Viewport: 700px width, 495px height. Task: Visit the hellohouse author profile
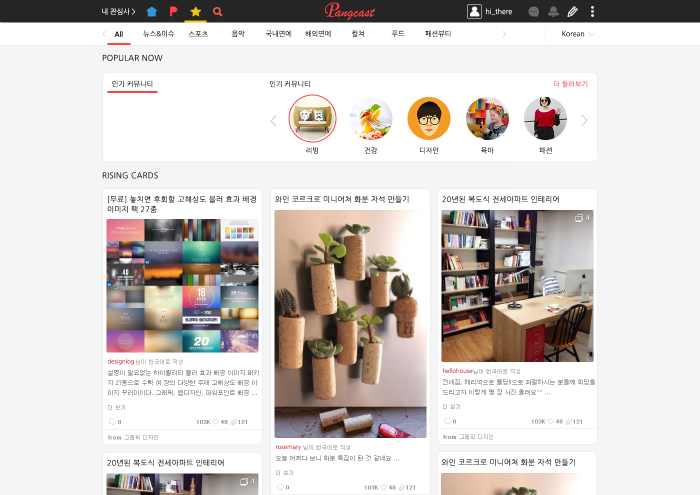(457, 371)
